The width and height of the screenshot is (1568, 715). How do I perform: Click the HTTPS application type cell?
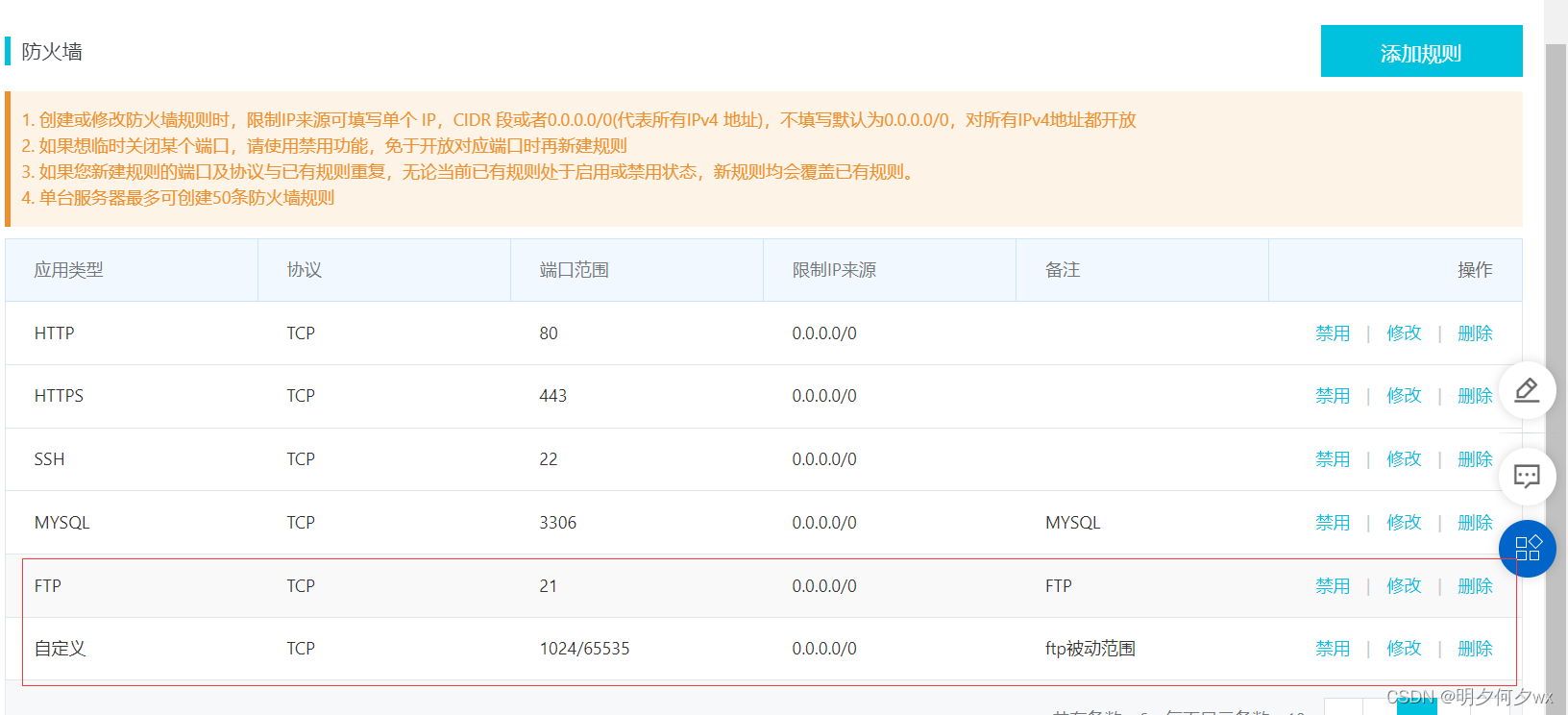tap(59, 396)
